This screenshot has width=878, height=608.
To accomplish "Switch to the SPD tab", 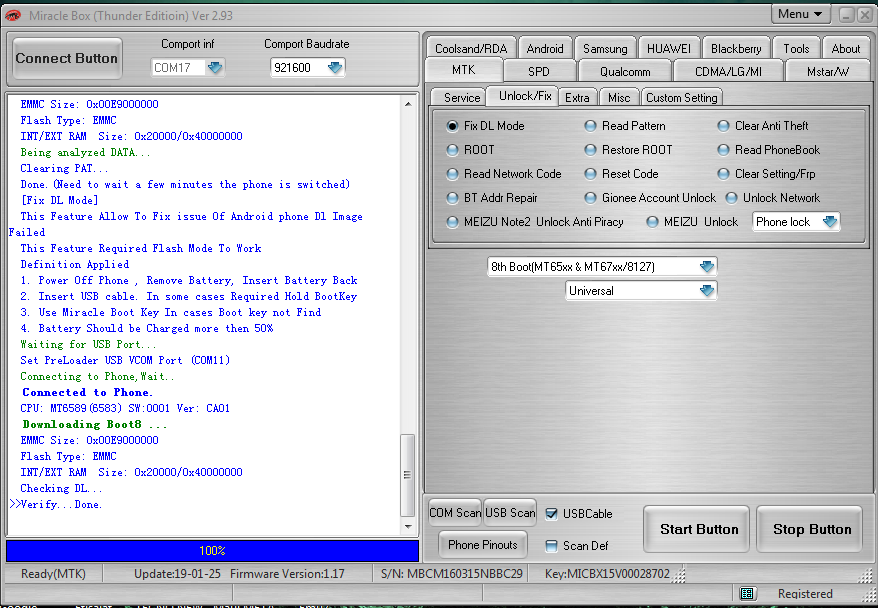I will pyautogui.click(x=539, y=72).
